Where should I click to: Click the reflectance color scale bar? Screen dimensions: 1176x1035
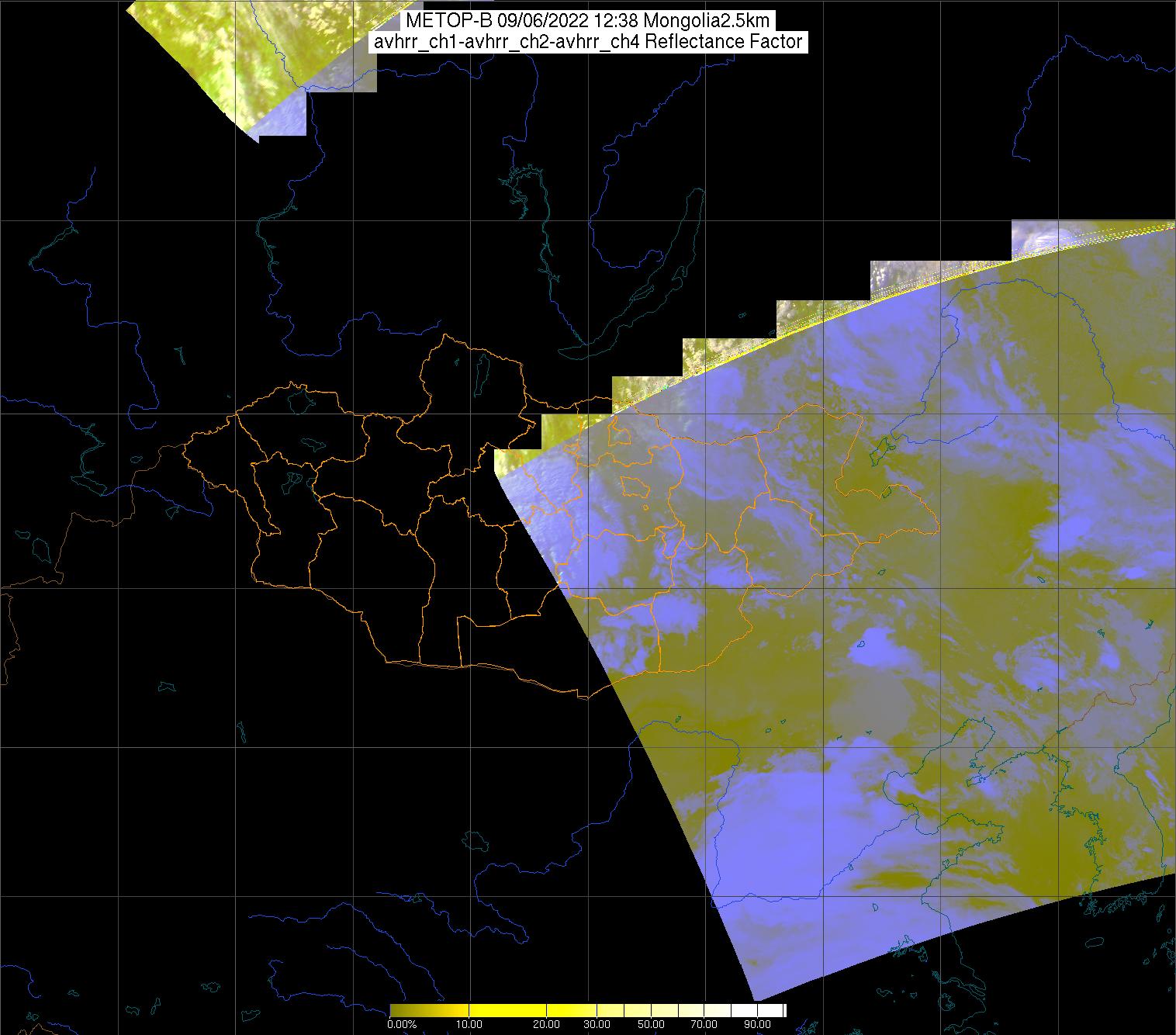[x=588, y=1010]
